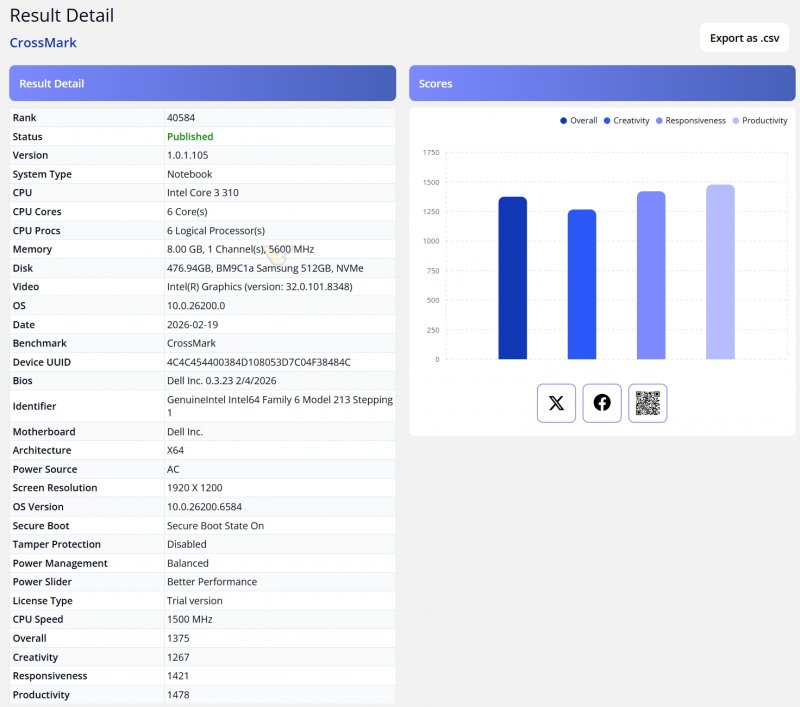Click the Responsiveness bar in the chart
Viewport: 800px width, 707px height.
tap(651, 277)
